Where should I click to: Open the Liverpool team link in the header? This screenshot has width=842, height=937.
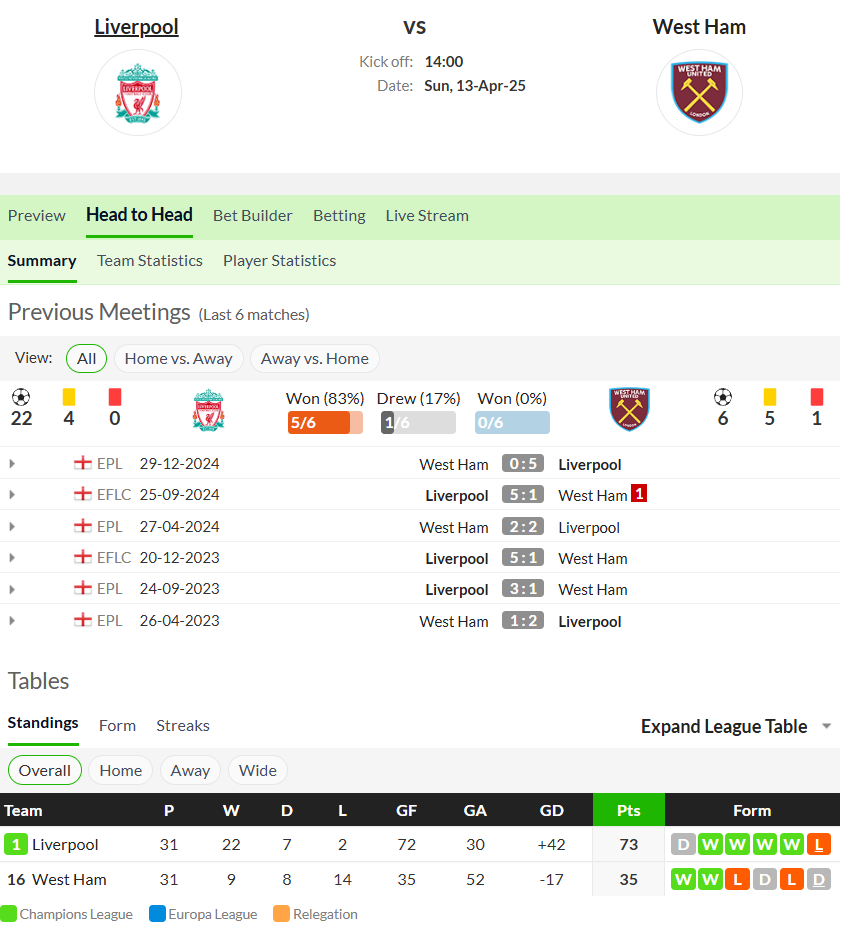(x=136, y=27)
